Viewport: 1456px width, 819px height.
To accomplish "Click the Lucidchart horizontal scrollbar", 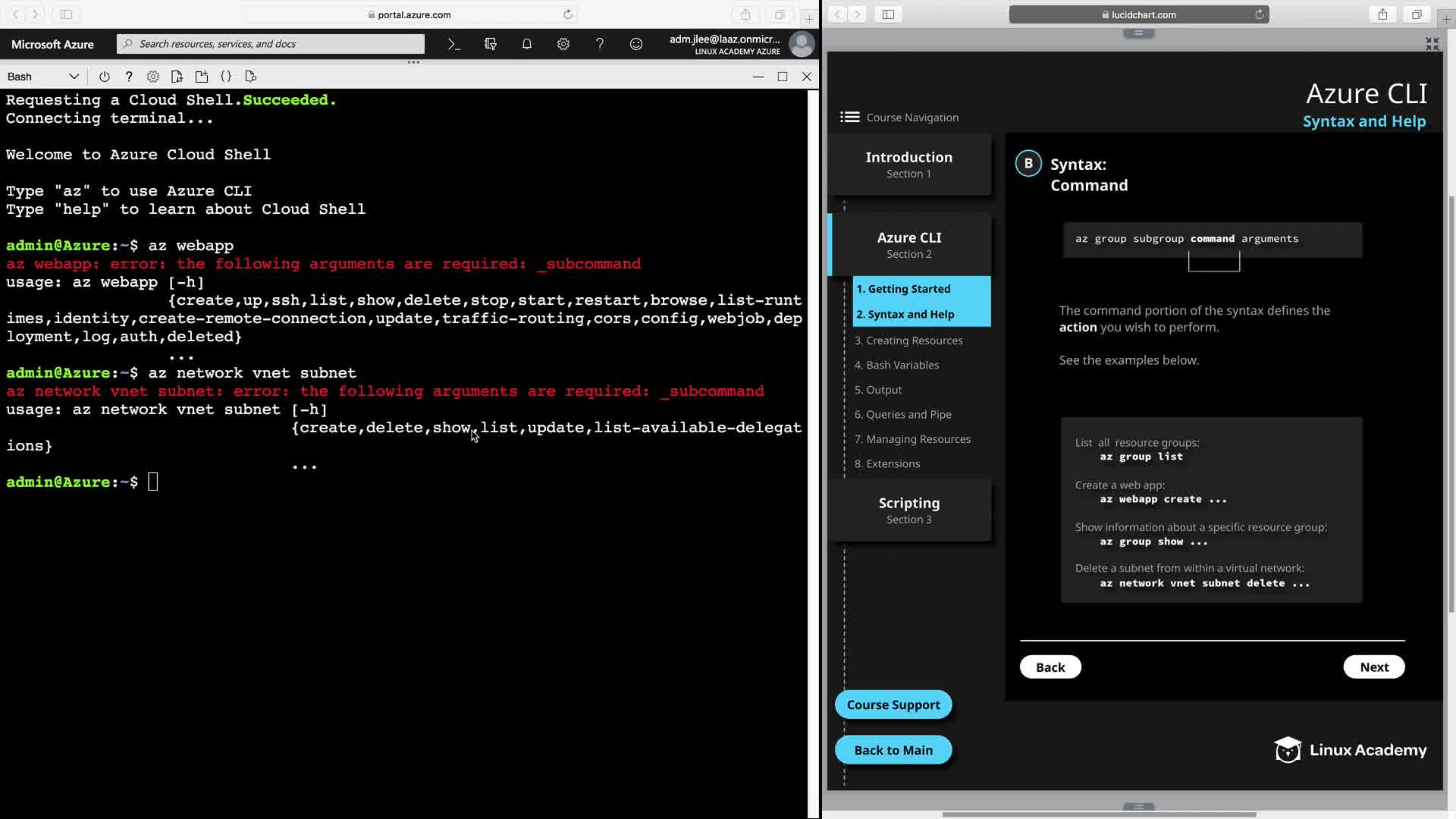I will 1098,814.
